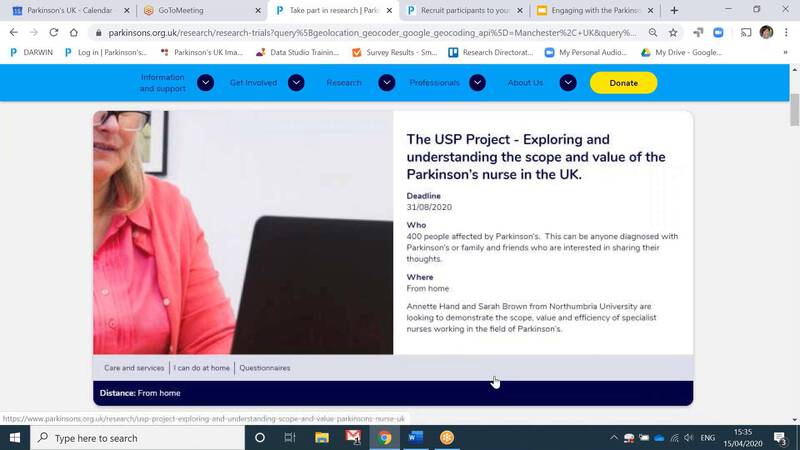800x450 pixels.
Task: Click the volume speaker icon in system tray
Action: point(689,438)
